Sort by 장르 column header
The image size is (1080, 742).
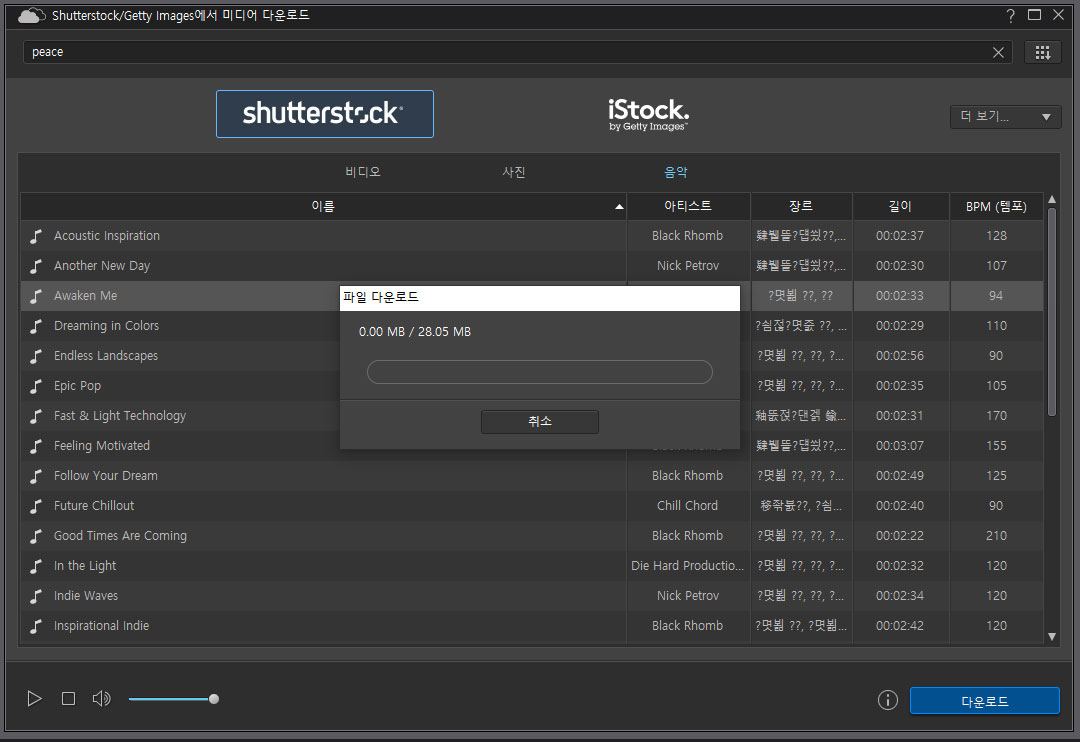coord(801,206)
